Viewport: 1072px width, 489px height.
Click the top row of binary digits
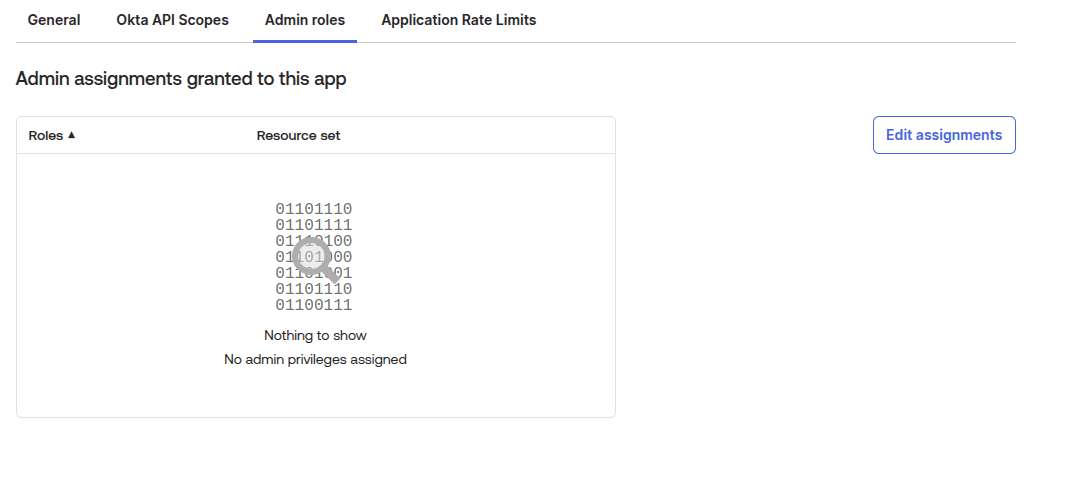pyautogui.click(x=314, y=209)
